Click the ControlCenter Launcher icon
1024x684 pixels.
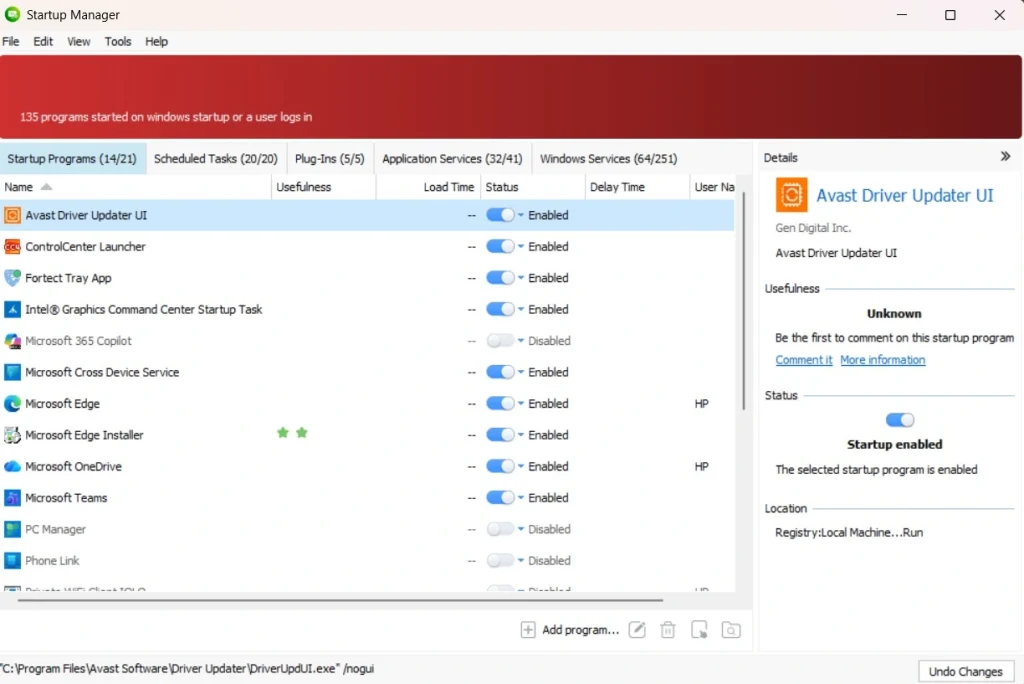[12, 246]
